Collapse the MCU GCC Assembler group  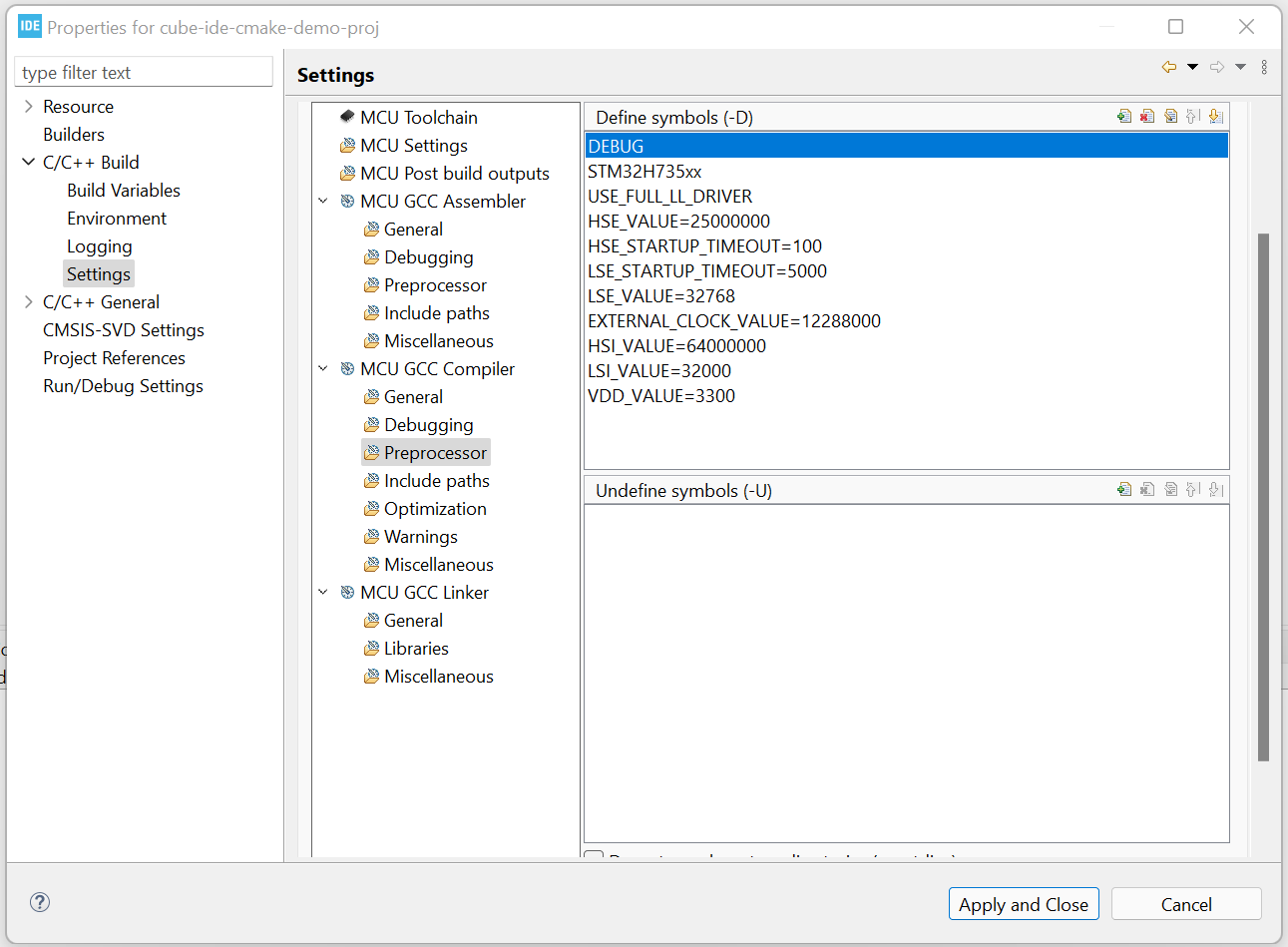coord(323,201)
